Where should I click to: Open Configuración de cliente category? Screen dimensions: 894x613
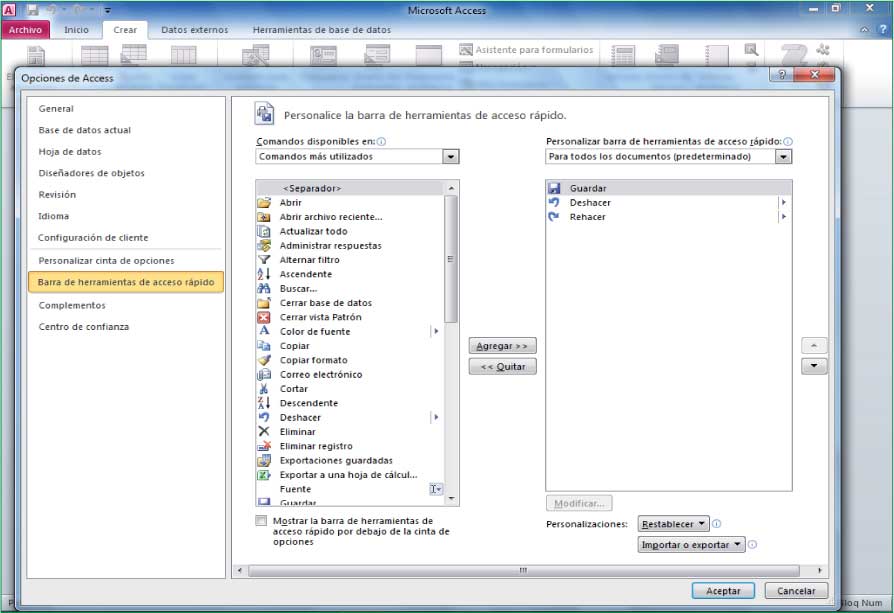[x=93, y=237]
